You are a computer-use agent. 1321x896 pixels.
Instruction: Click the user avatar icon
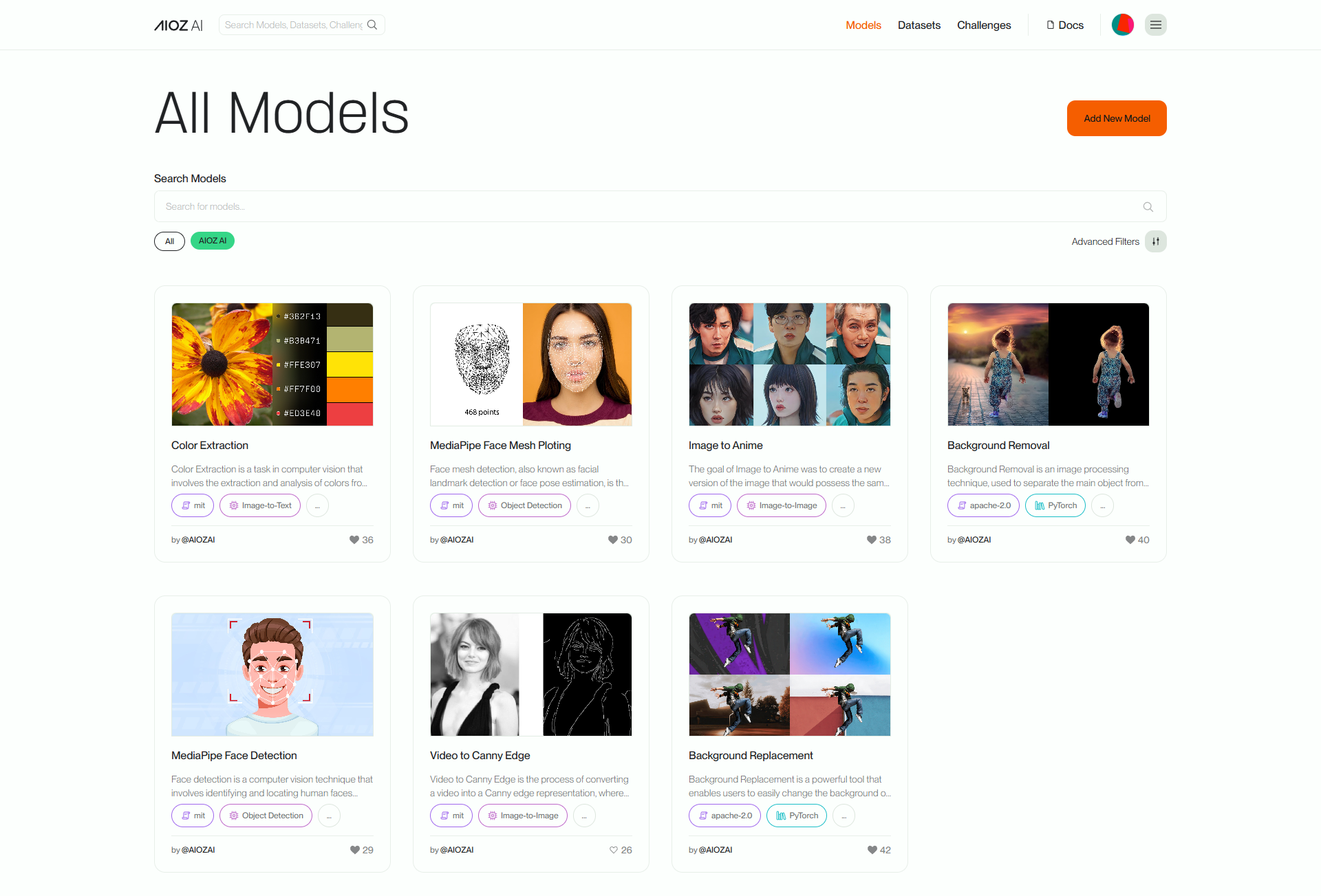(1123, 24)
